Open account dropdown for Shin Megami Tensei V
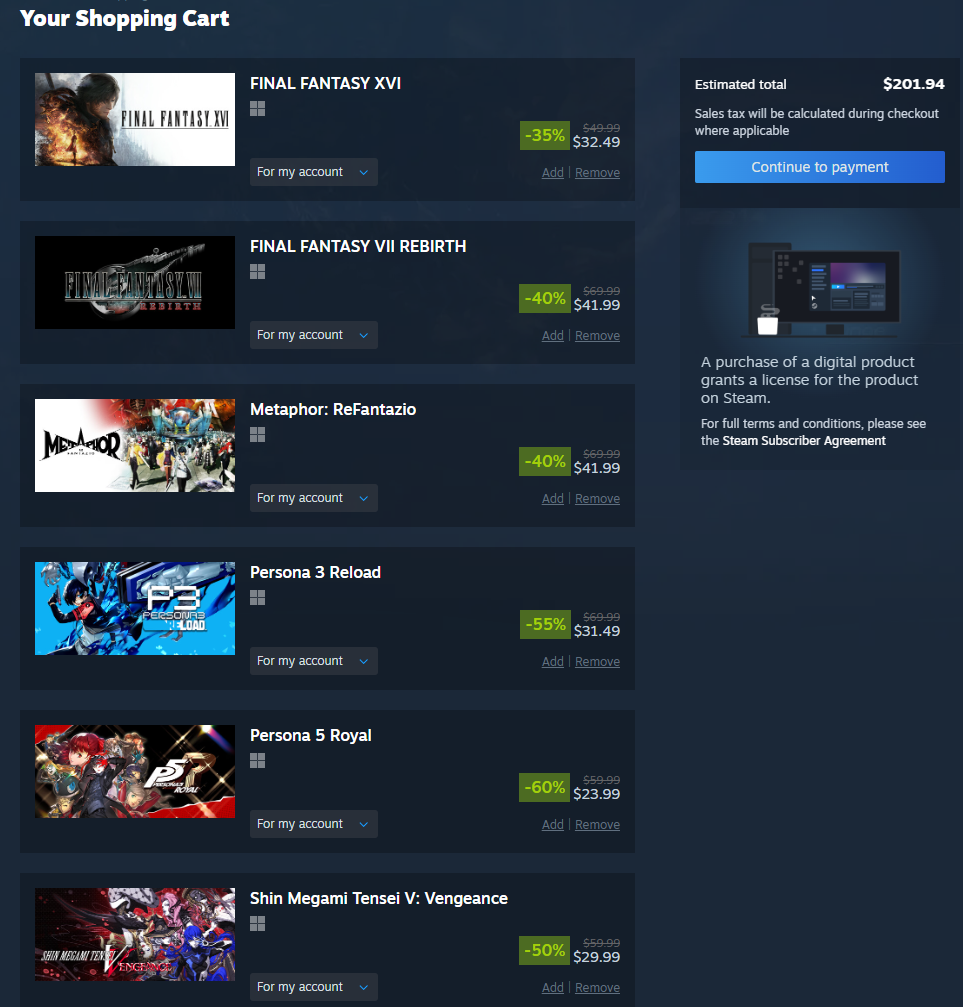Image resolution: width=963 pixels, height=1007 pixels. (314, 987)
